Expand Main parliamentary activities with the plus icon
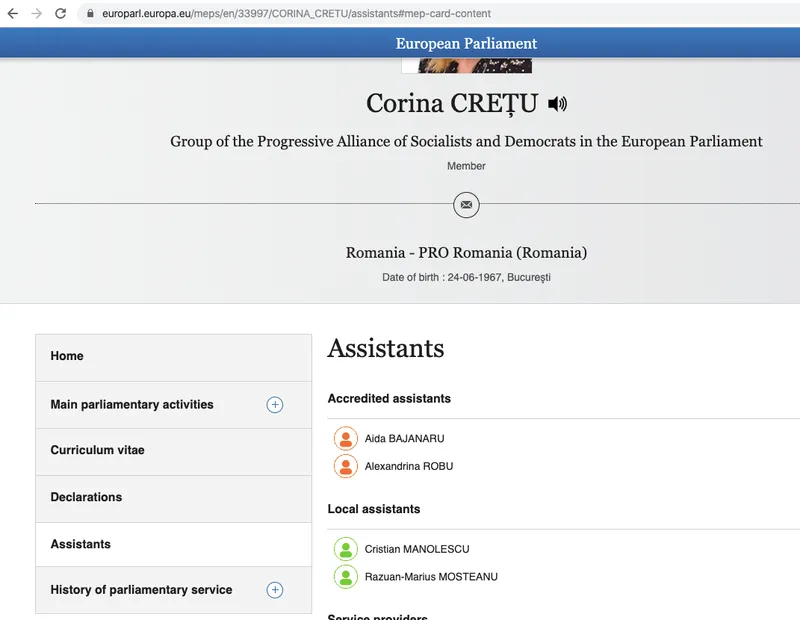The height and width of the screenshot is (620, 800). tap(274, 405)
